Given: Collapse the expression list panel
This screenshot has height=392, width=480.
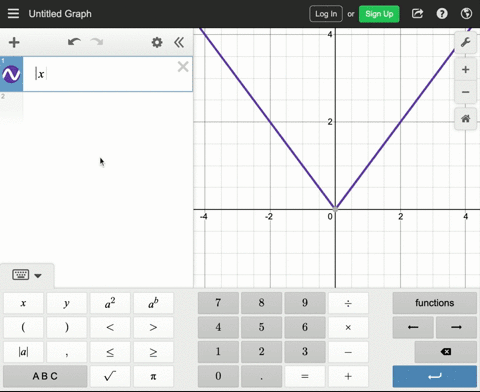Looking at the screenshot, I should (179, 42).
